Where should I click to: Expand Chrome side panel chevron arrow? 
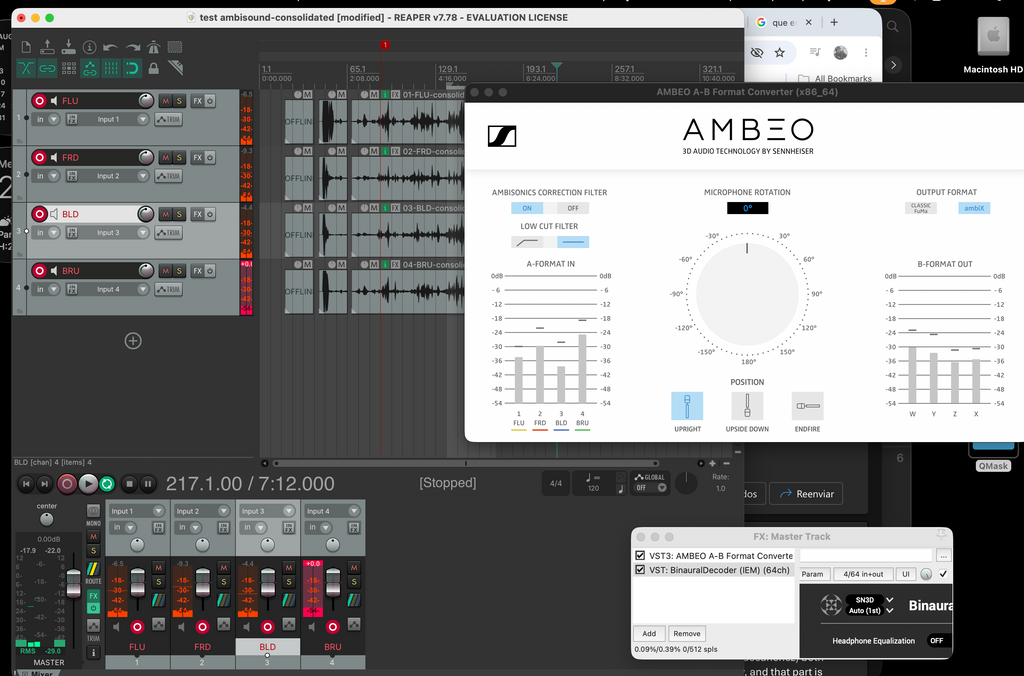point(893,65)
